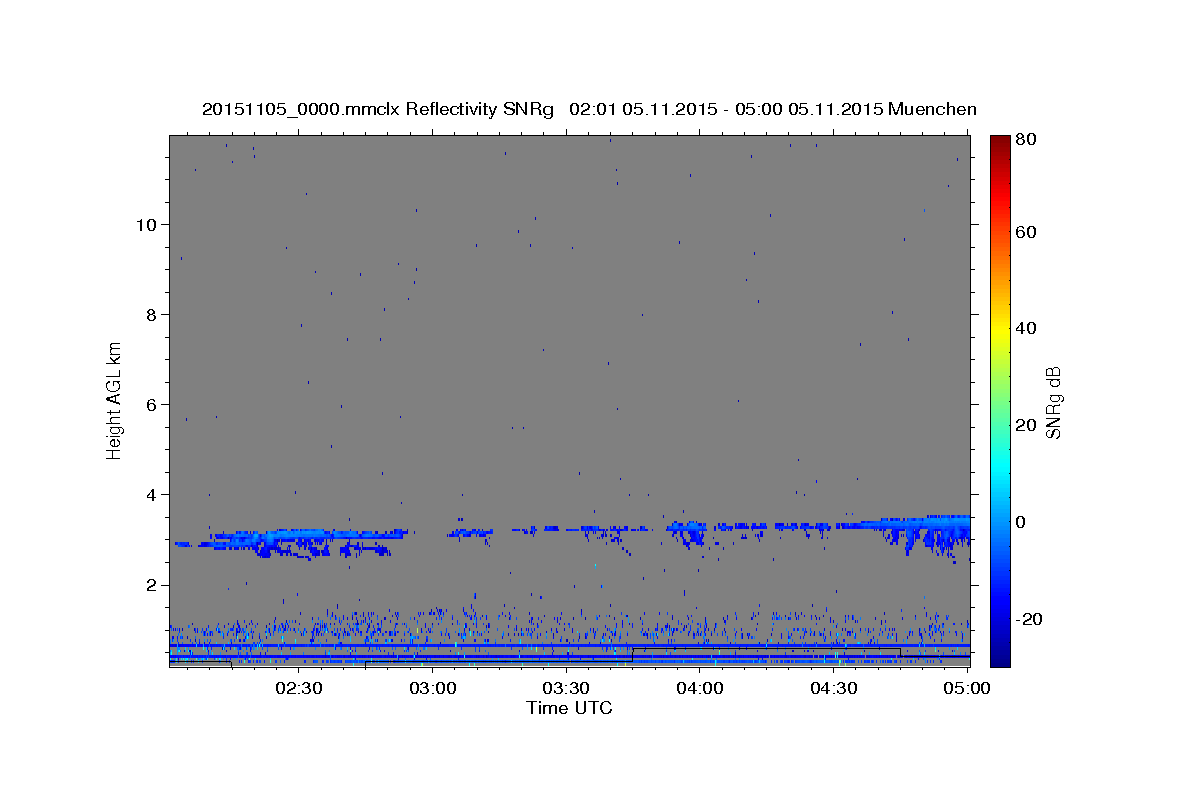
Task: Click the colorbar value 60
Action: (x=1025, y=232)
